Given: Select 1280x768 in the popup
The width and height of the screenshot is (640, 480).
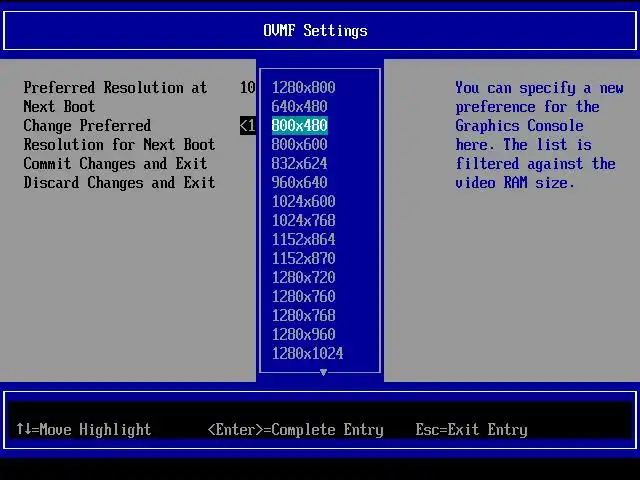Looking at the screenshot, I should [303, 316].
